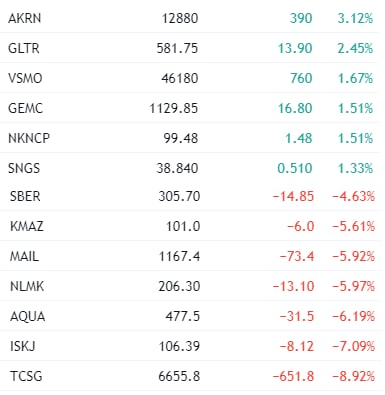Open the GLTR stock symbol
Image resolution: width=385 pixels, height=395 pixels.
[24, 48]
